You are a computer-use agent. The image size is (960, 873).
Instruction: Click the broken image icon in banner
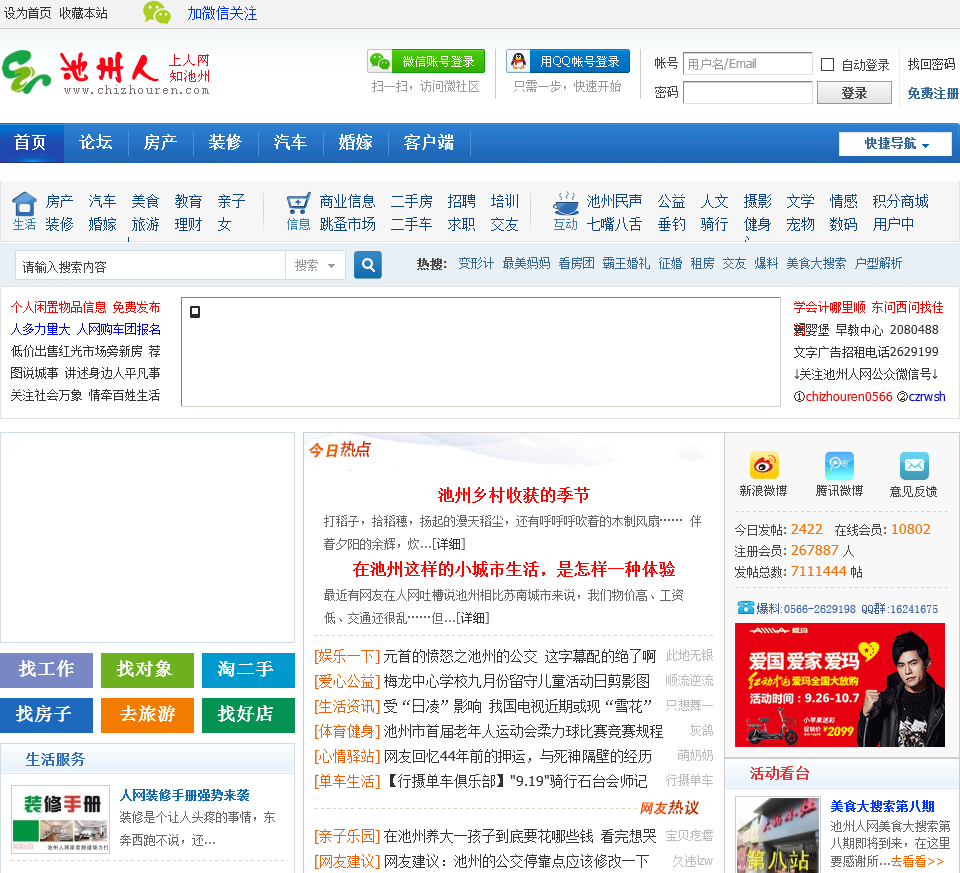195,312
